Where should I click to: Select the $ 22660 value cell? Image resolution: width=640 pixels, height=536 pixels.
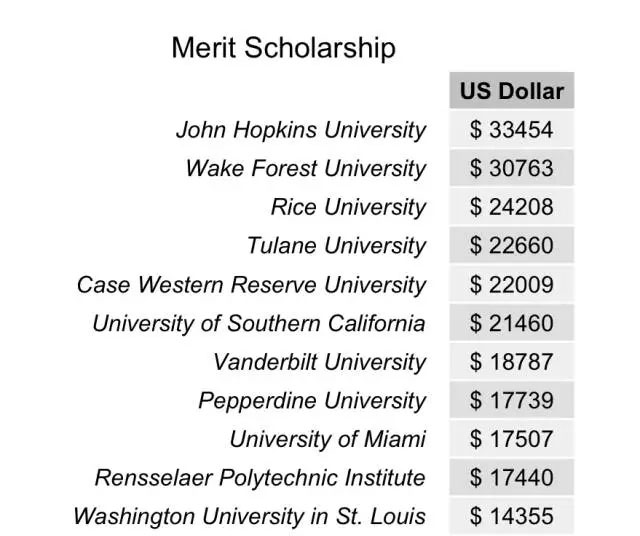[512, 245]
